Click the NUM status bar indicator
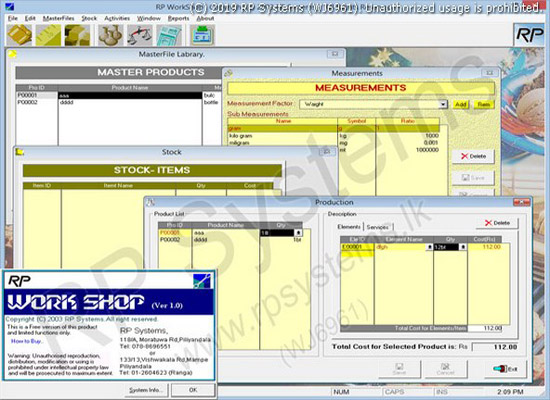Viewport: 550px width, 400px height. point(341,392)
